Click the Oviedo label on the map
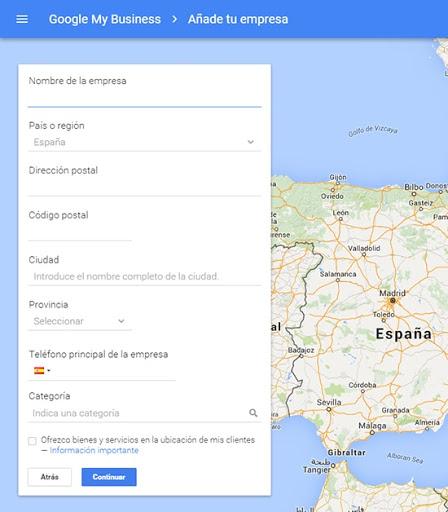 pos(332,196)
